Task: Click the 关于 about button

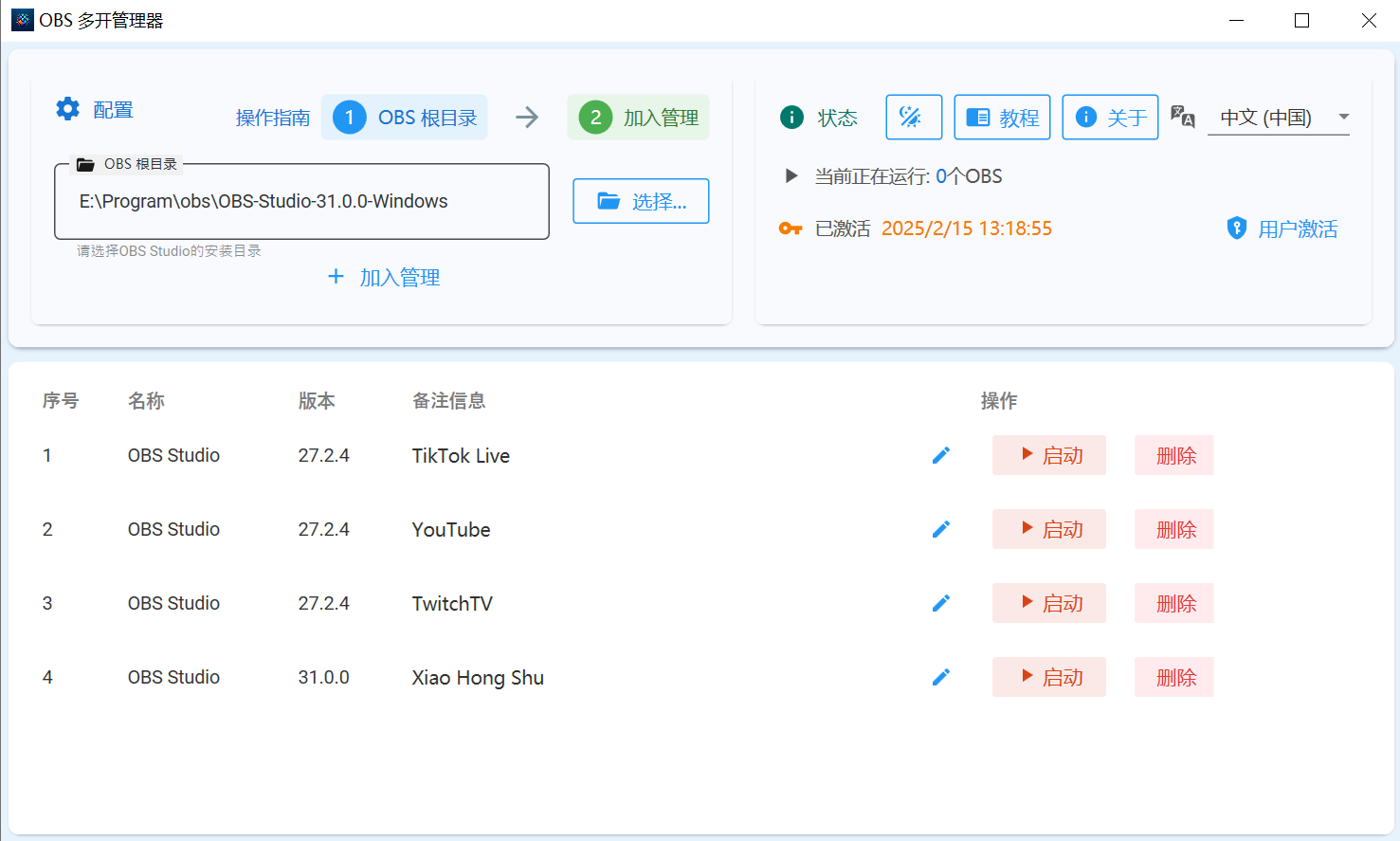Action: pos(1110,117)
